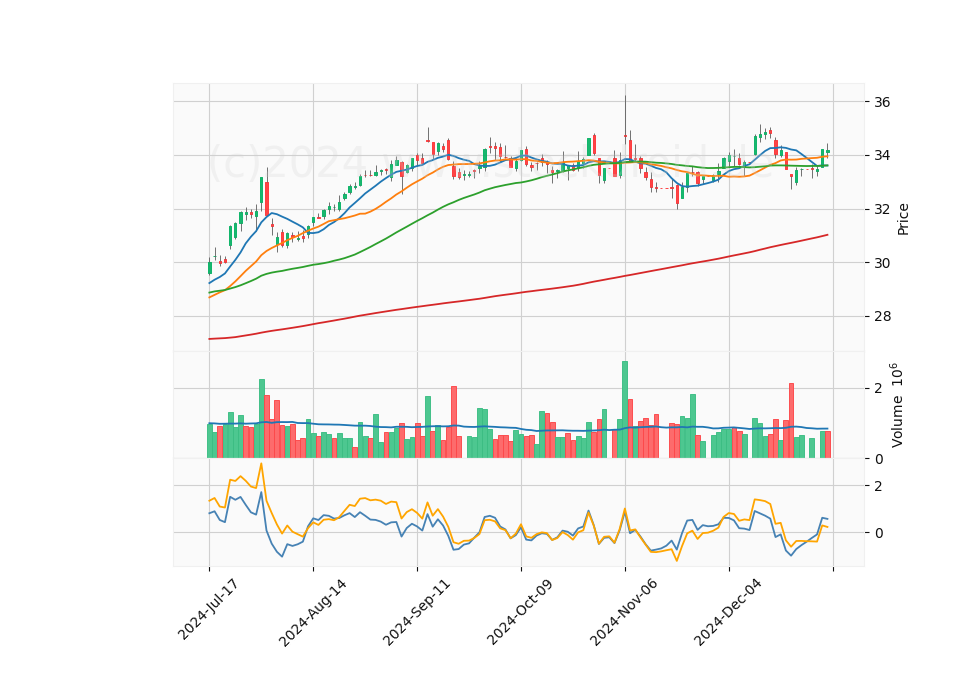Click the 36 price axis tick

[882, 102]
